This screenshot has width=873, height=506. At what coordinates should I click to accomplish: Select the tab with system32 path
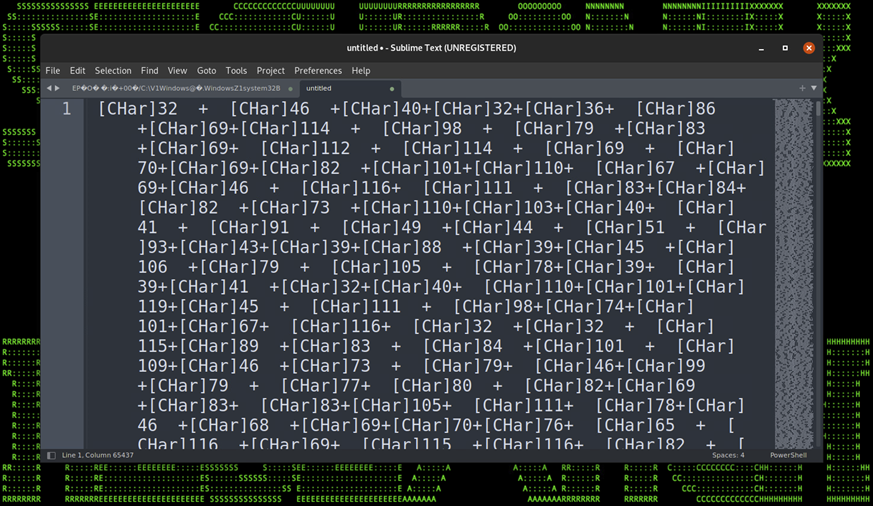[175, 89]
